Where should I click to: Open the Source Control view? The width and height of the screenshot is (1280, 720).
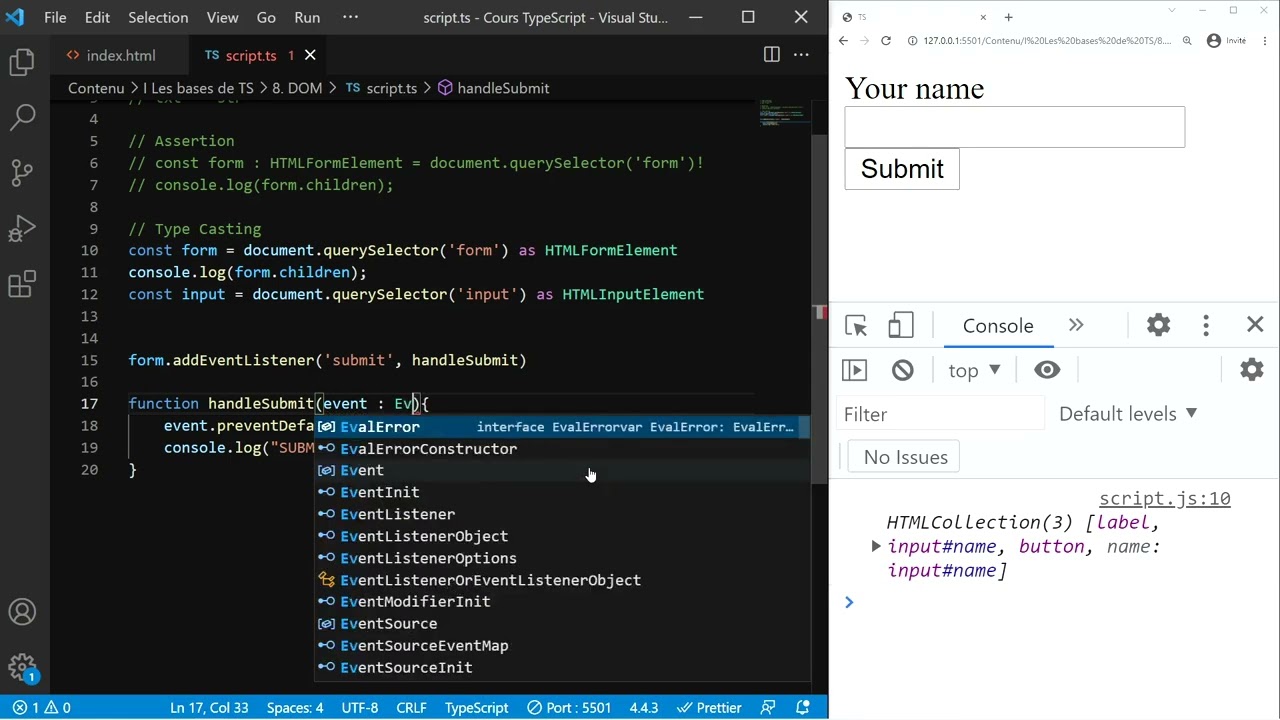click(22, 172)
